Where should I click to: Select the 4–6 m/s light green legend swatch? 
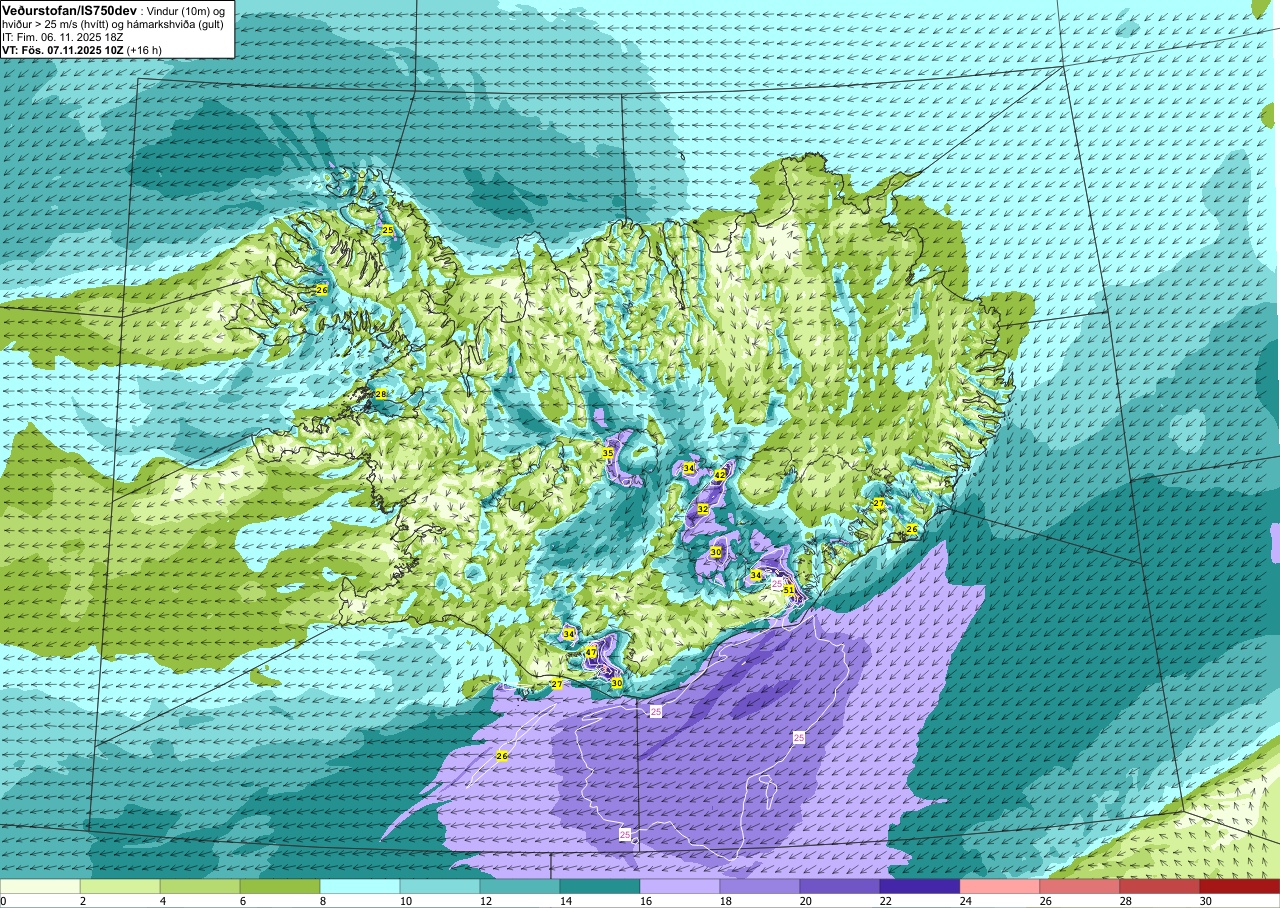click(200, 886)
